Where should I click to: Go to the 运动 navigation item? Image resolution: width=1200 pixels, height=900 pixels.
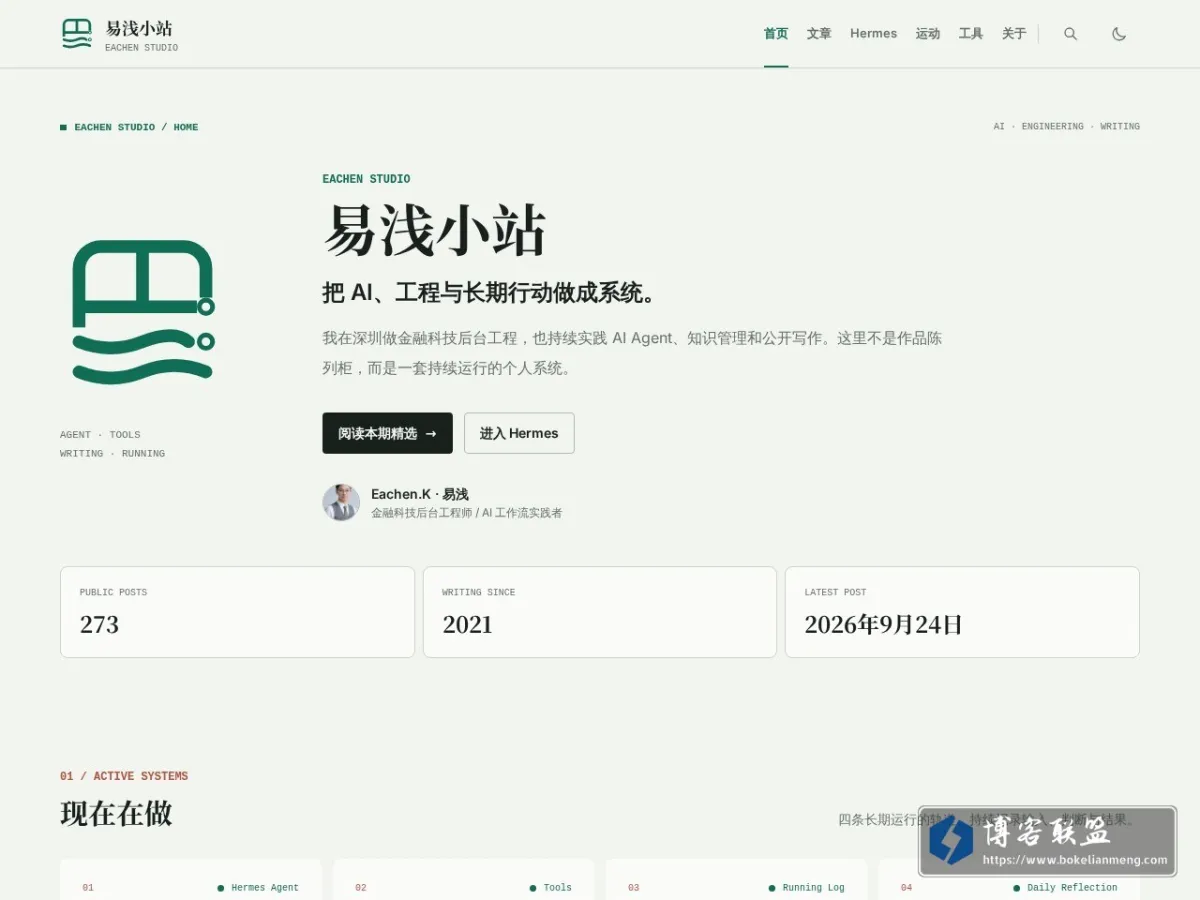pyautogui.click(x=928, y=34)
